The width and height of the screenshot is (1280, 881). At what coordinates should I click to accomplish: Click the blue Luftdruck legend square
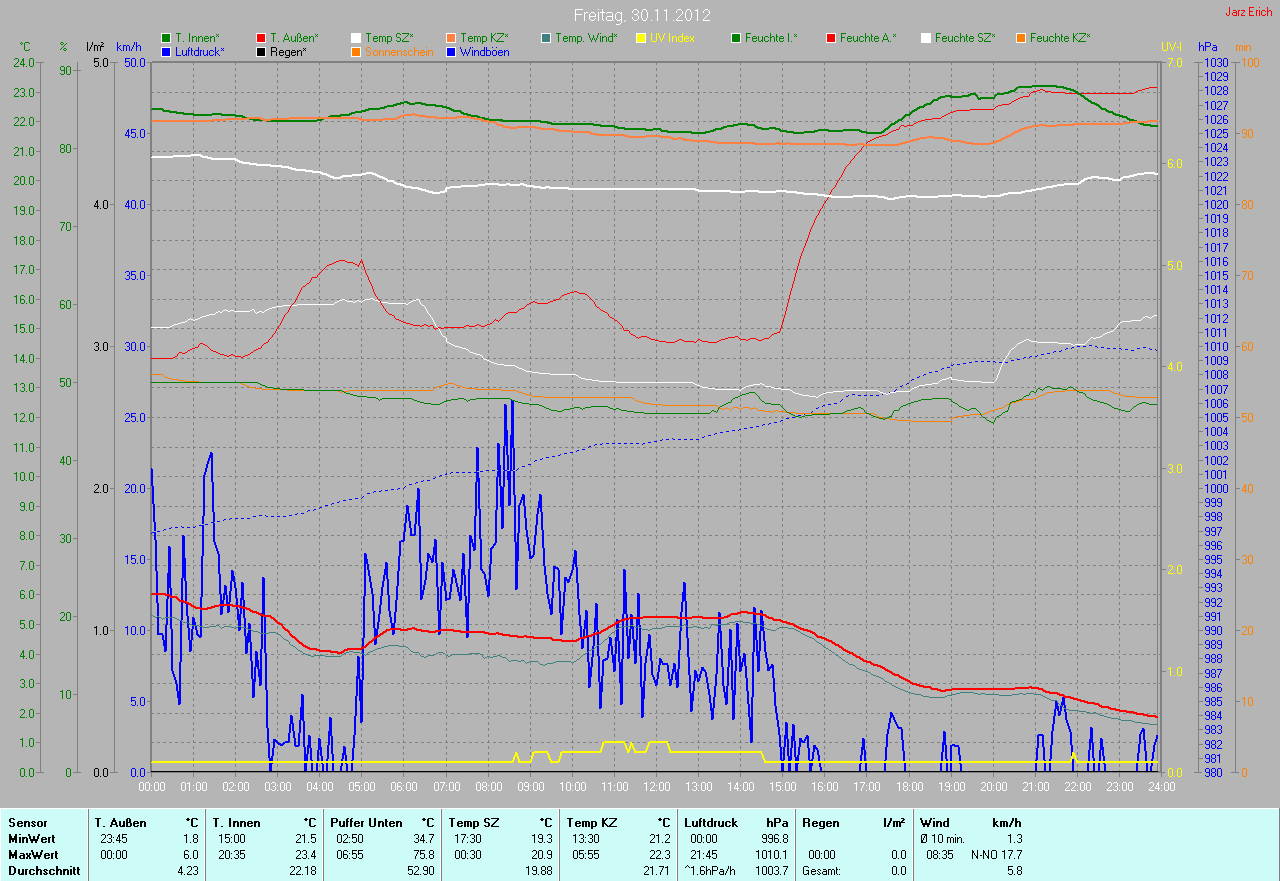click(x=166, y=52)
